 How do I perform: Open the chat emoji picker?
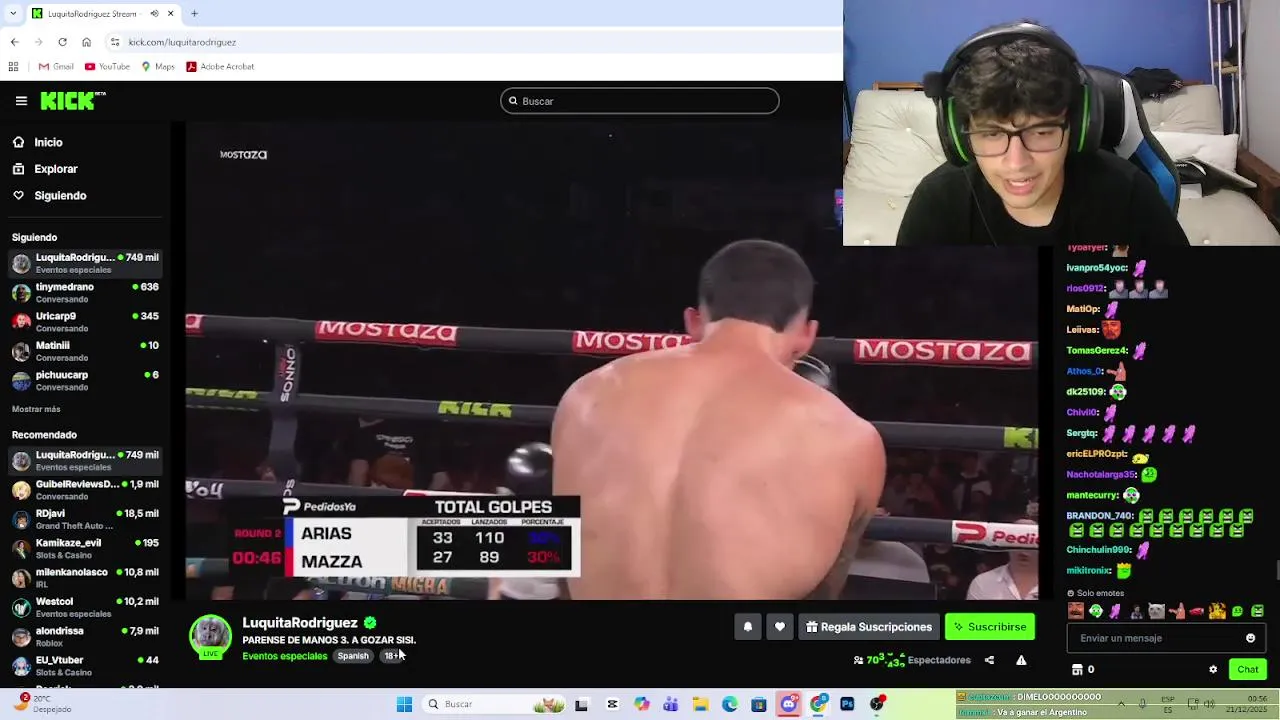1250,638
